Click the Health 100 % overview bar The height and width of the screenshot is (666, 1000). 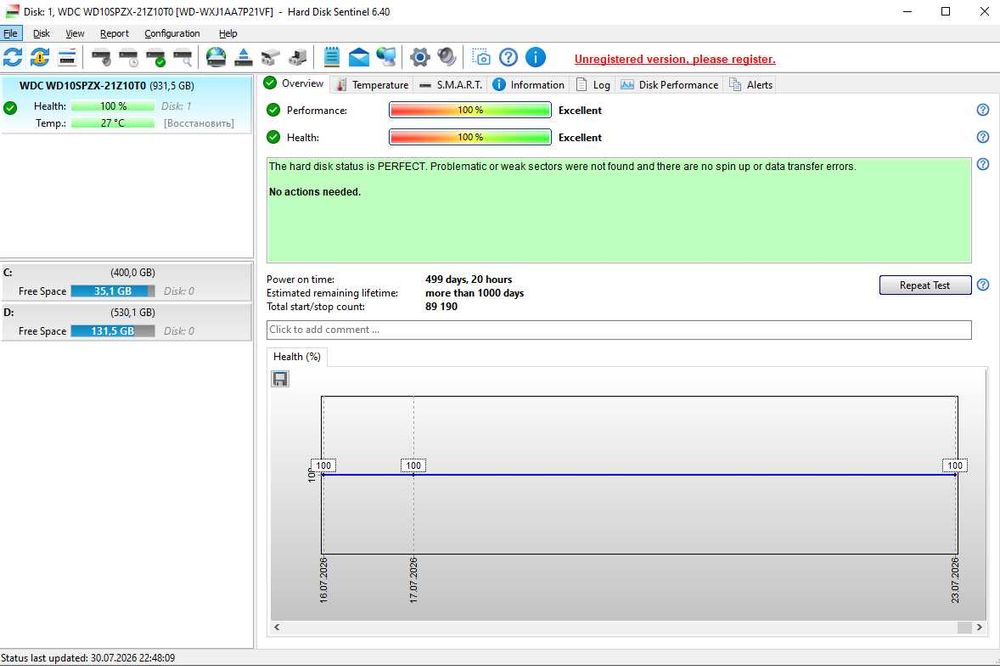tap(470, 137)
